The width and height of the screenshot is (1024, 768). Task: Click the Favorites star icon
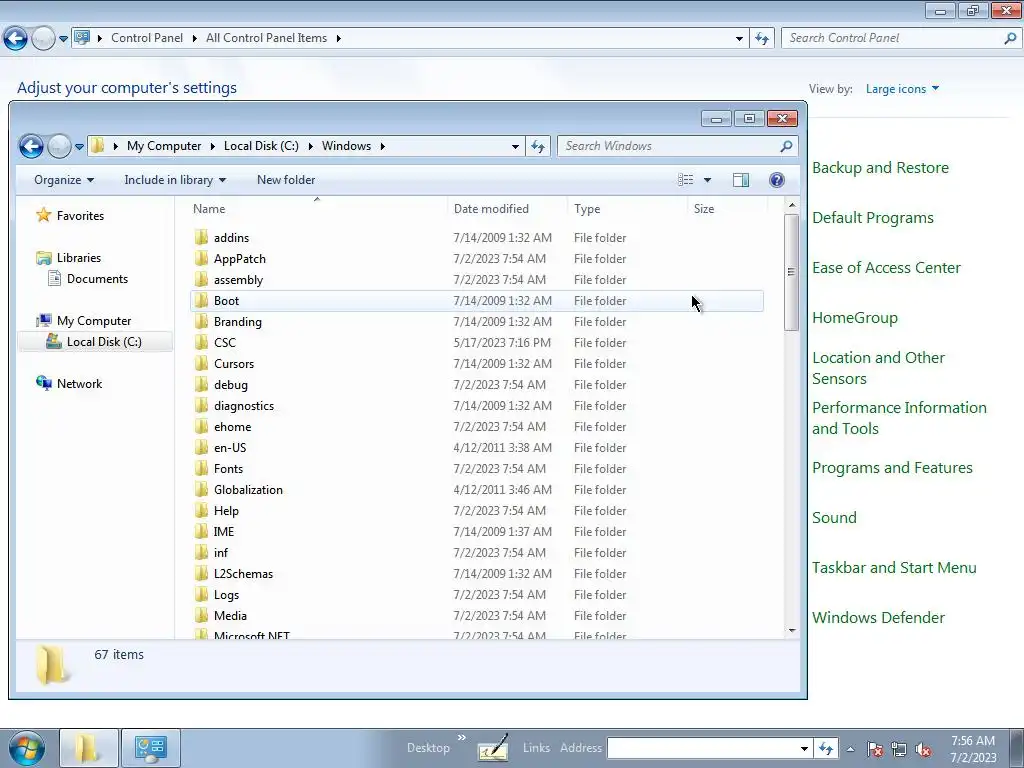[44, 215]
